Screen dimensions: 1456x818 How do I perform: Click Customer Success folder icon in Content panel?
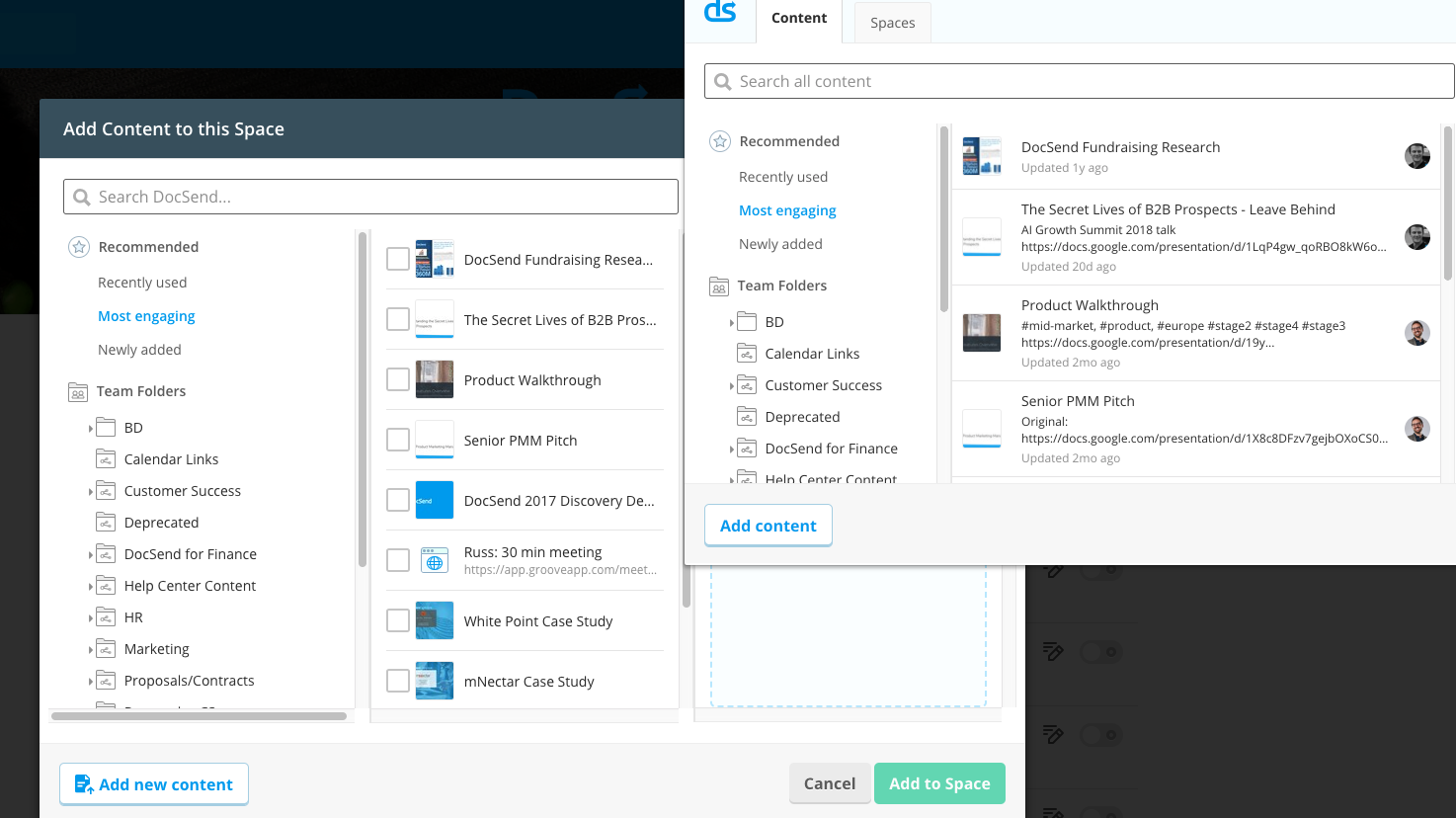coord(747,385)
